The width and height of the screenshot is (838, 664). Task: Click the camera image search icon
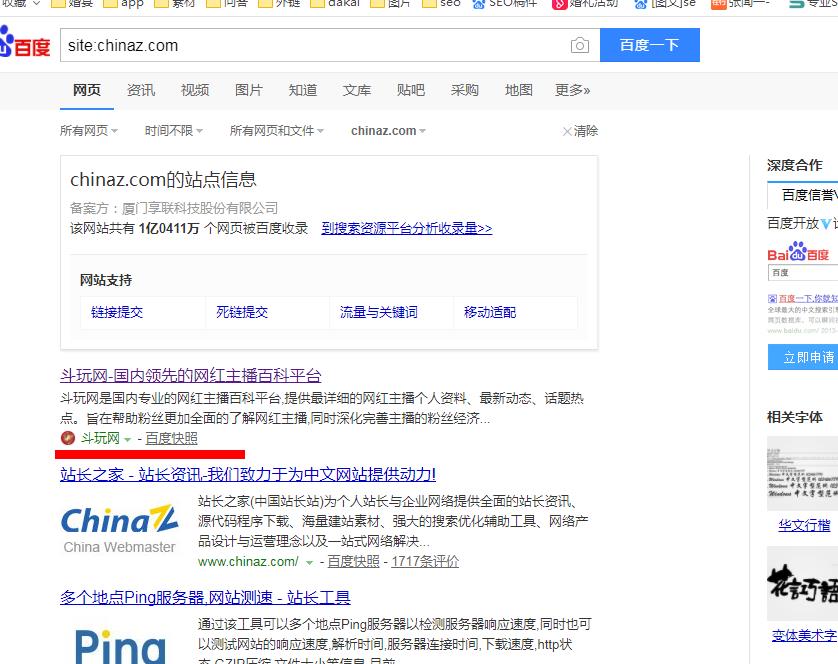tap(579, 45)
